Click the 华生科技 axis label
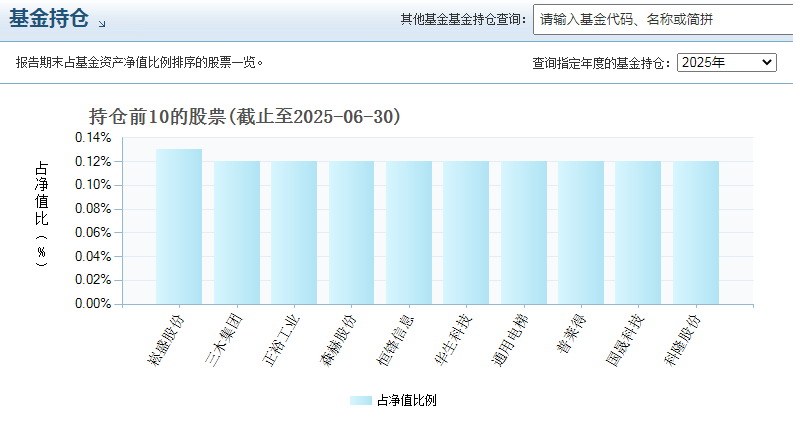The width and height of the screenshot is (793, 436). [453, 340]
